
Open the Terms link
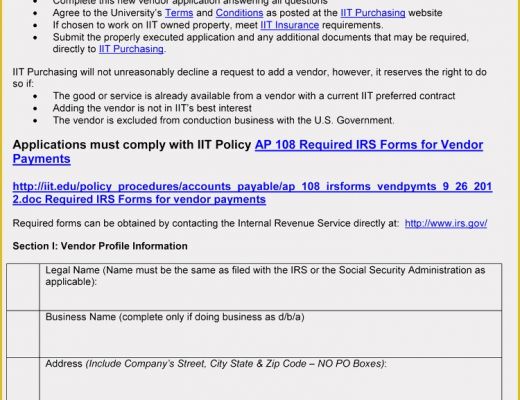tap(179, 13)
